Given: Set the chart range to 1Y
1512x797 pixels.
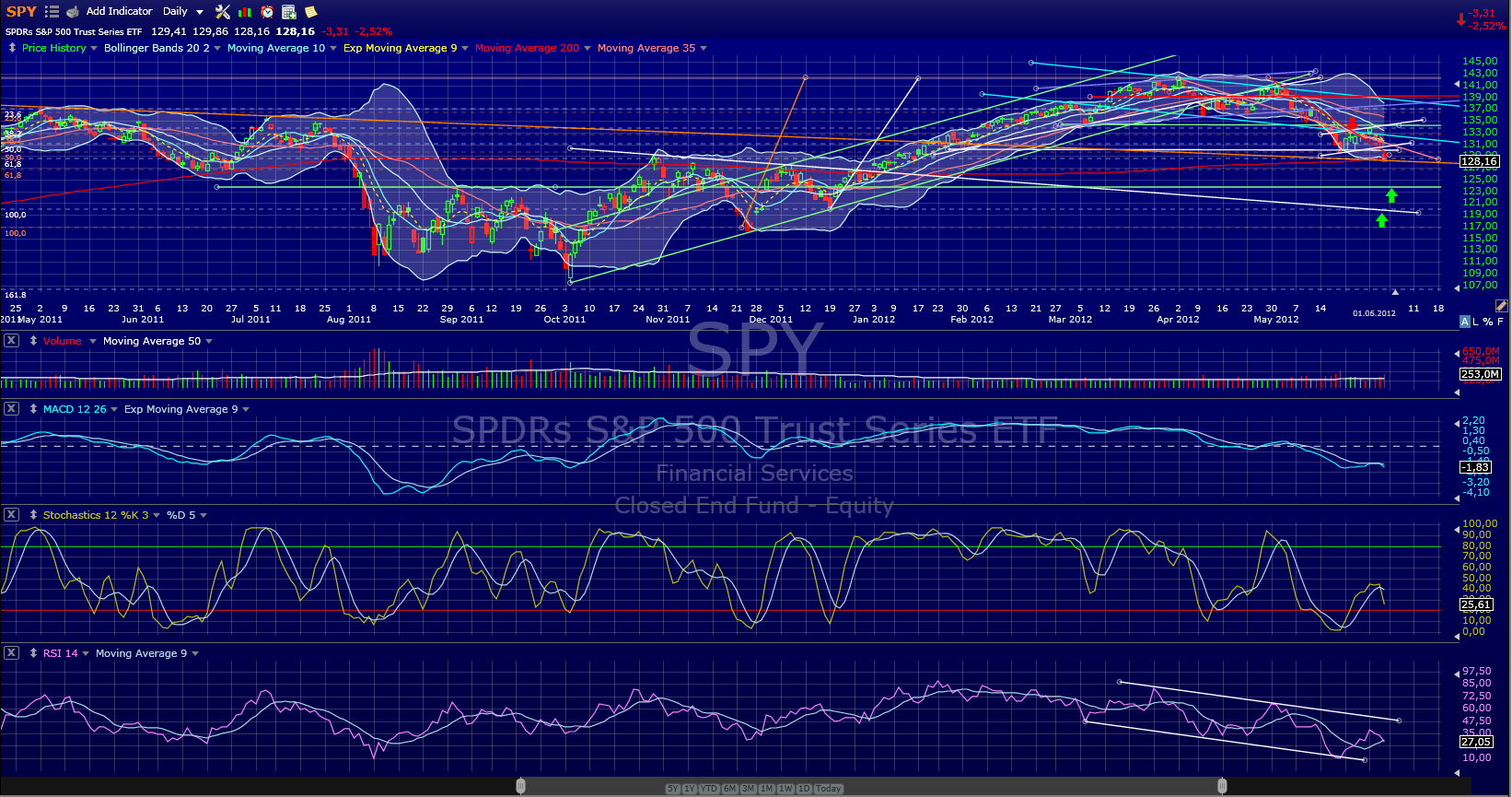Looking at the screenshot, I should pyautogui.click(x=690, y=789).
